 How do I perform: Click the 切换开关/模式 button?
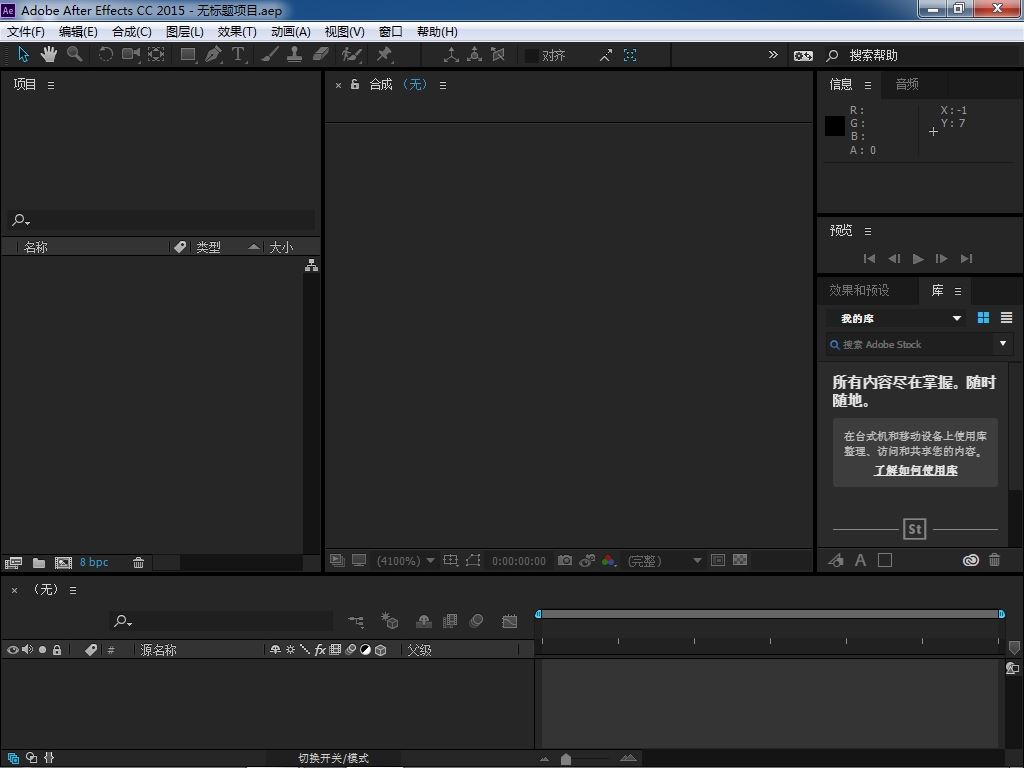[334, 758]
